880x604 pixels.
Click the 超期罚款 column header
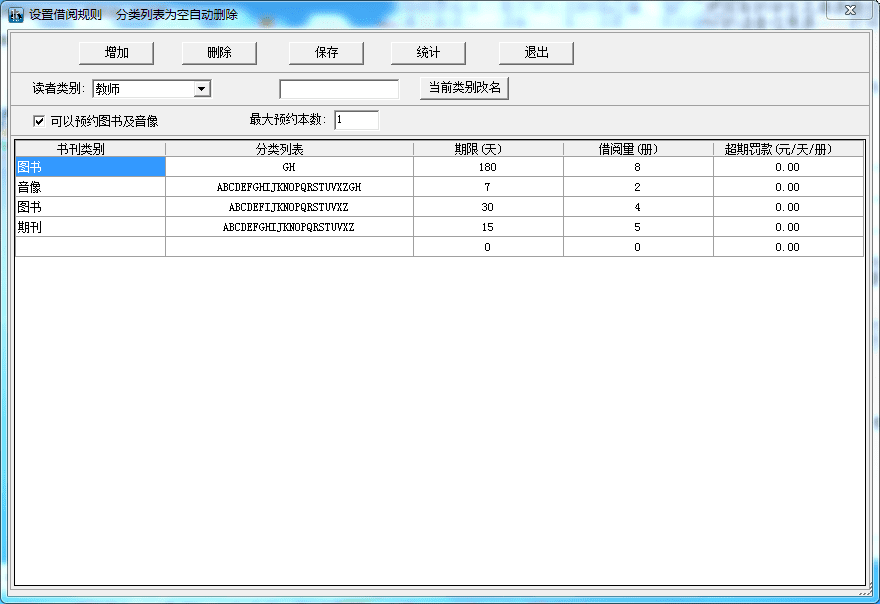tap(787, 149)
